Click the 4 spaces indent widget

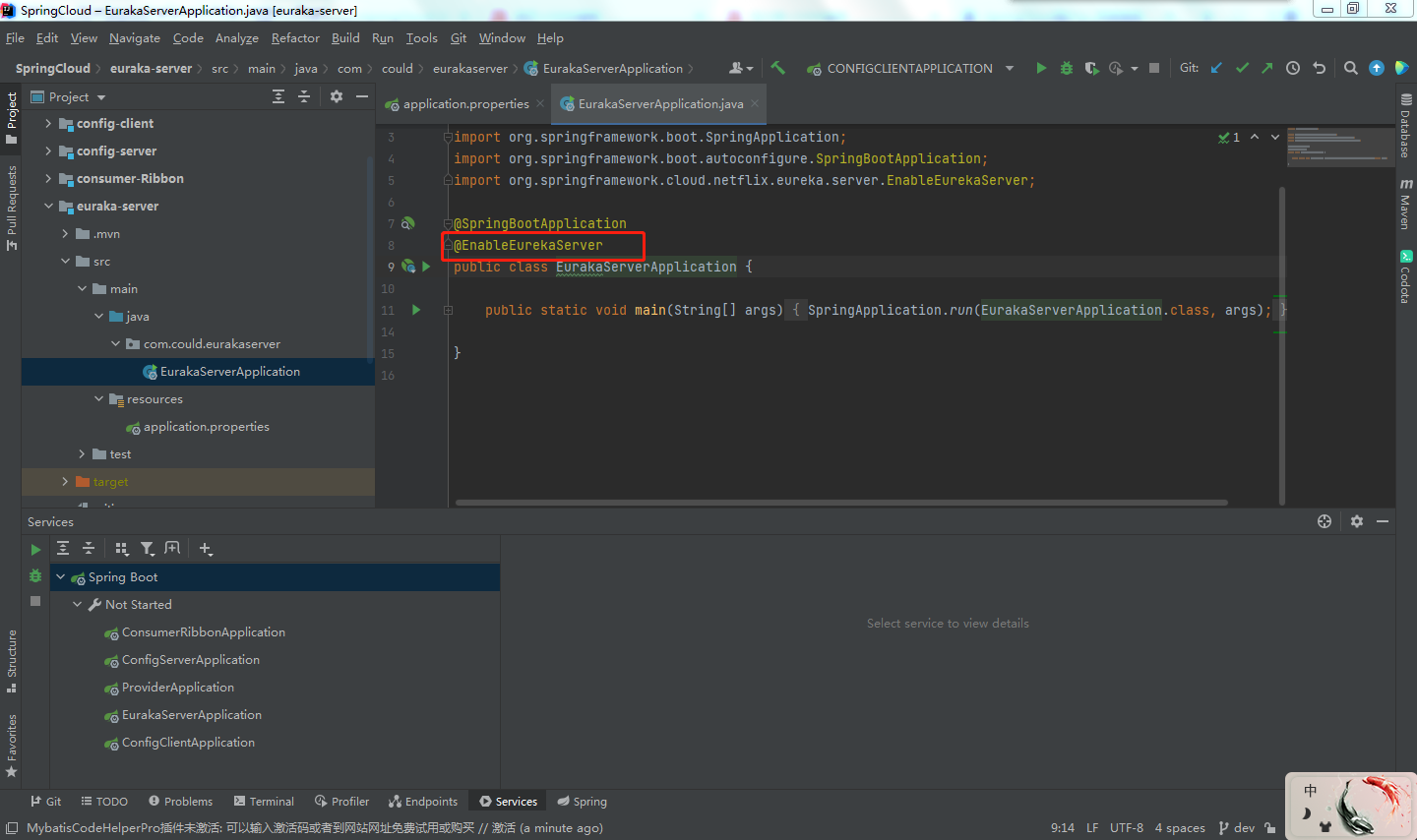tap(1180, 828)
